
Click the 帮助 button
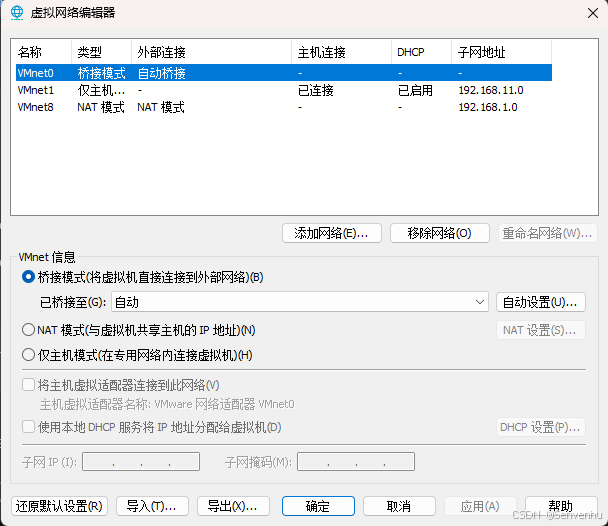click(561, 506)
